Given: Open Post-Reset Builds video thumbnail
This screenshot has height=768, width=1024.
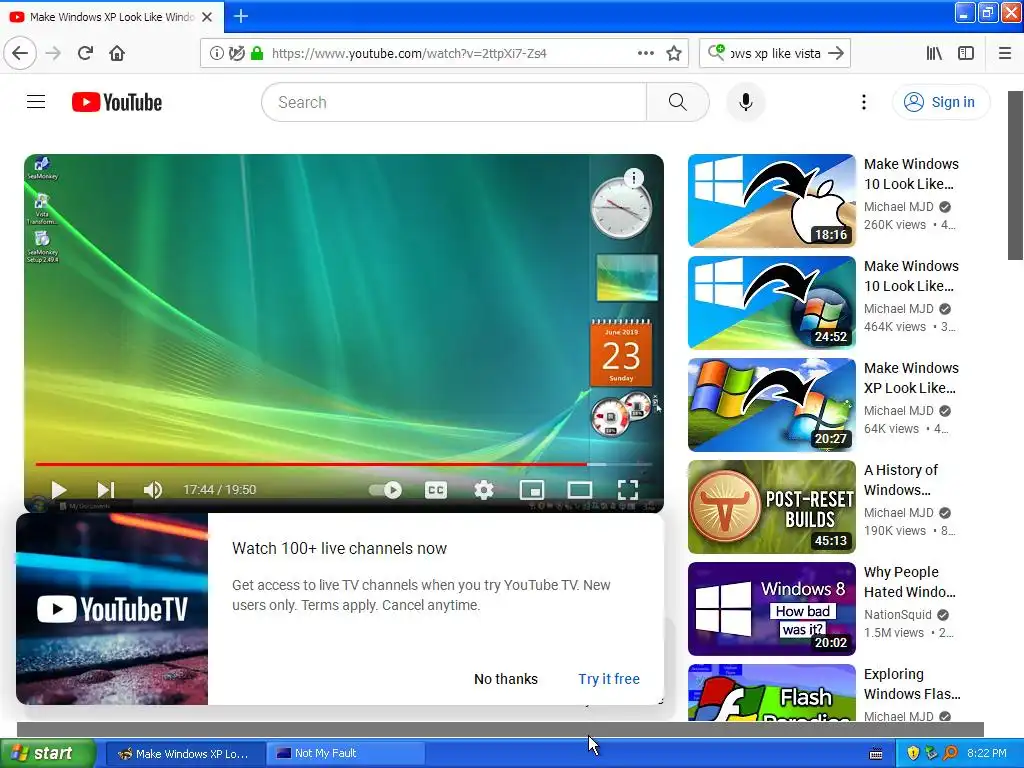Looking at the screenshot, I should 771,507.
